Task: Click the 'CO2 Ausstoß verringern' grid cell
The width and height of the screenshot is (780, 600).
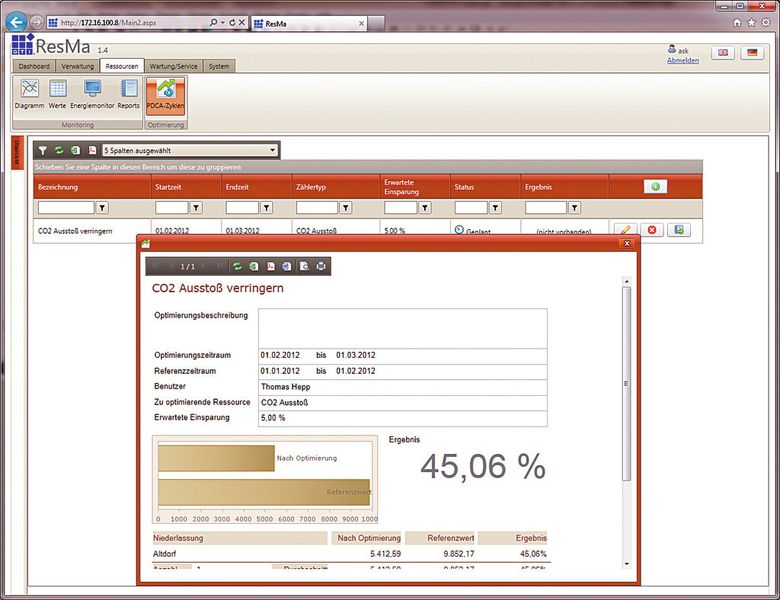Action: (x=92, y=231)
